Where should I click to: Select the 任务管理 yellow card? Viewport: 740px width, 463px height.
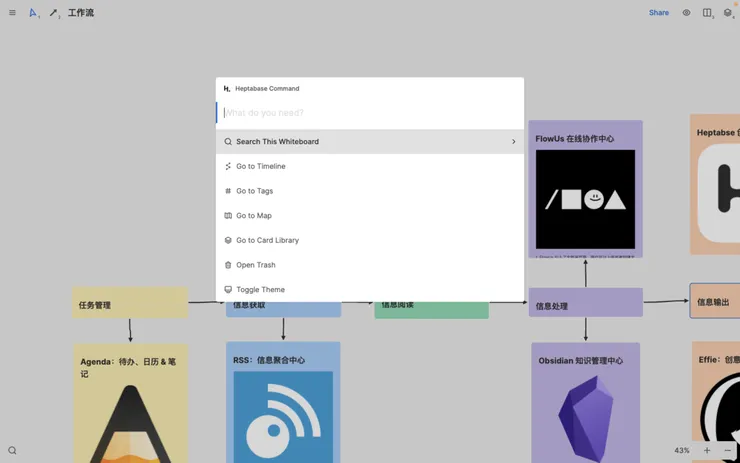click(130, 302)
